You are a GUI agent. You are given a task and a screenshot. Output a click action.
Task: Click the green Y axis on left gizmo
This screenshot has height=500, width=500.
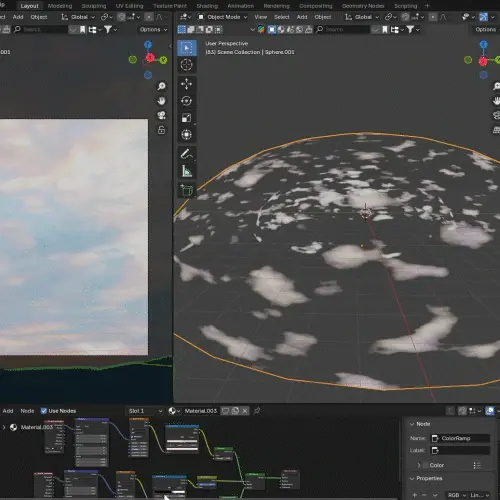pos(163,60)
